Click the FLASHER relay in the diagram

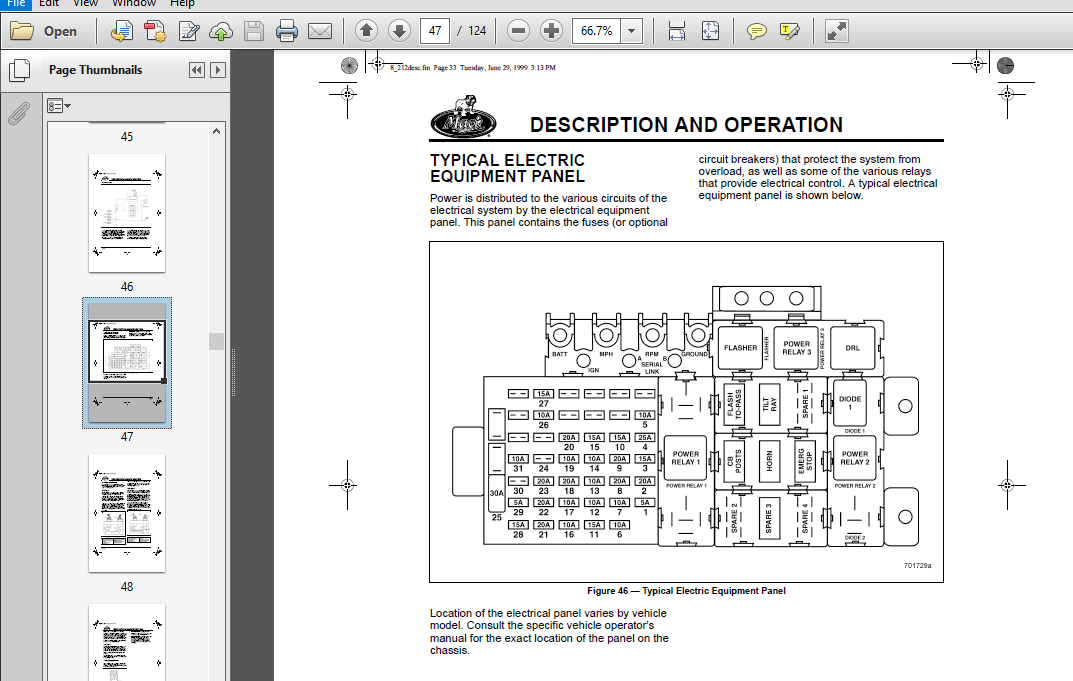(x=740, y=348)
